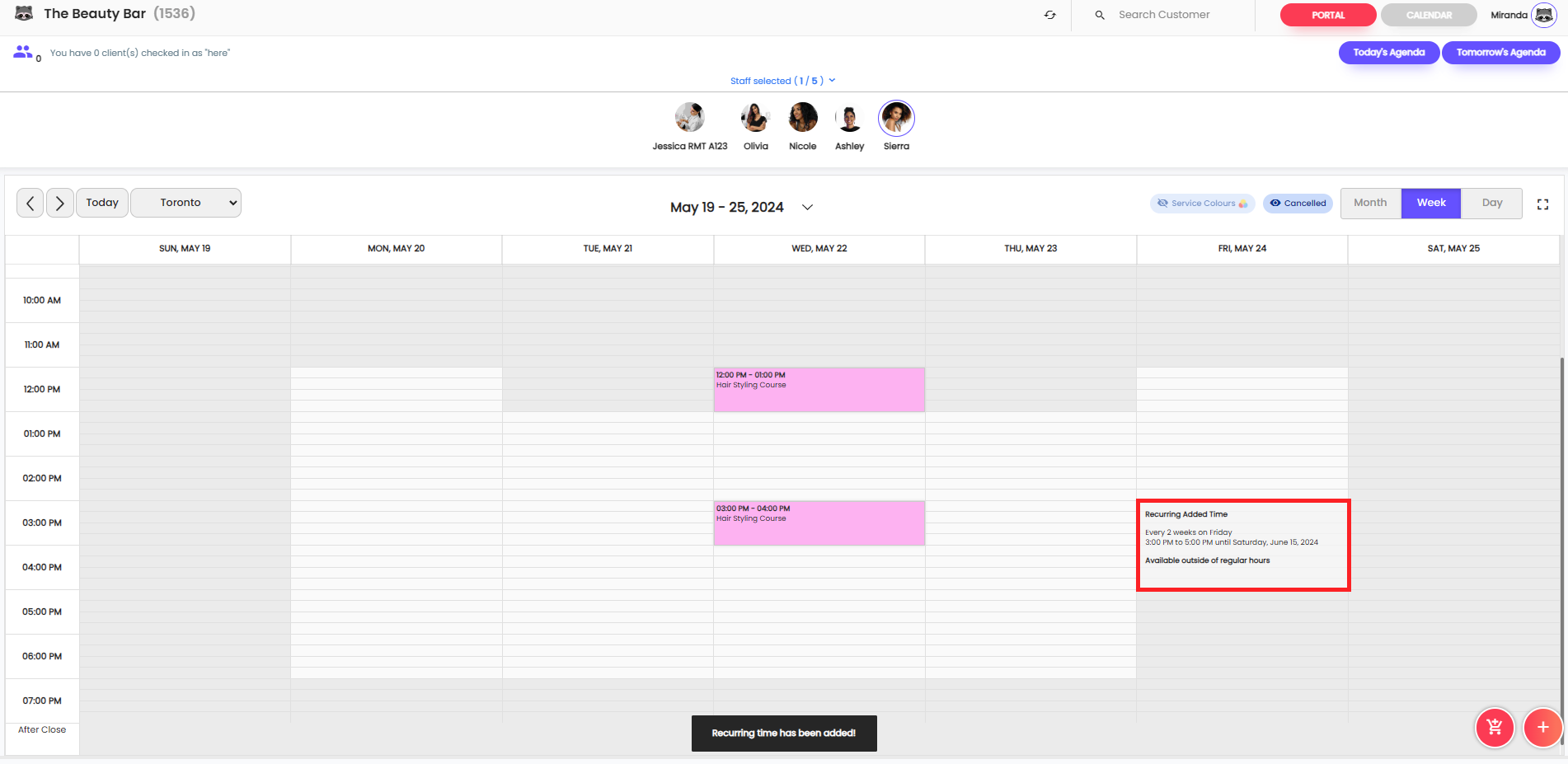The image size is (1568, 764).
Task: Click the fullscreen expand icon
Action: coord(1542,204)
